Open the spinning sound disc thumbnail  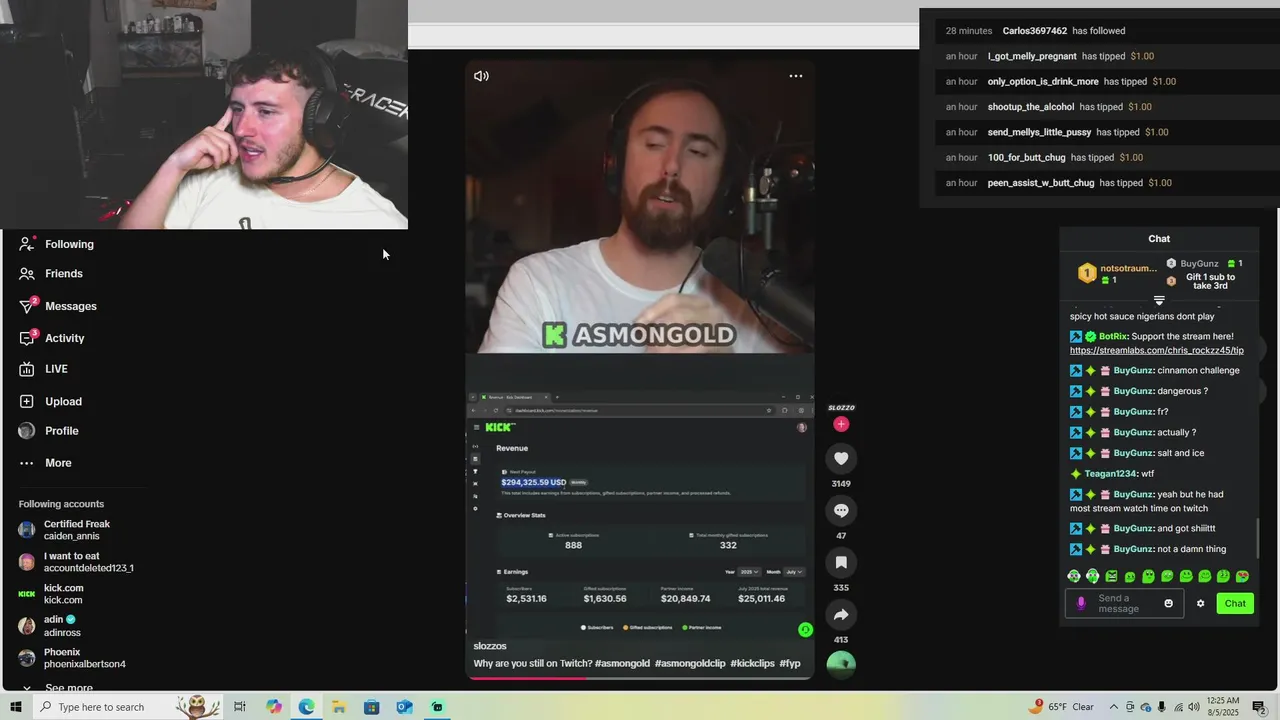pos(841,664)
